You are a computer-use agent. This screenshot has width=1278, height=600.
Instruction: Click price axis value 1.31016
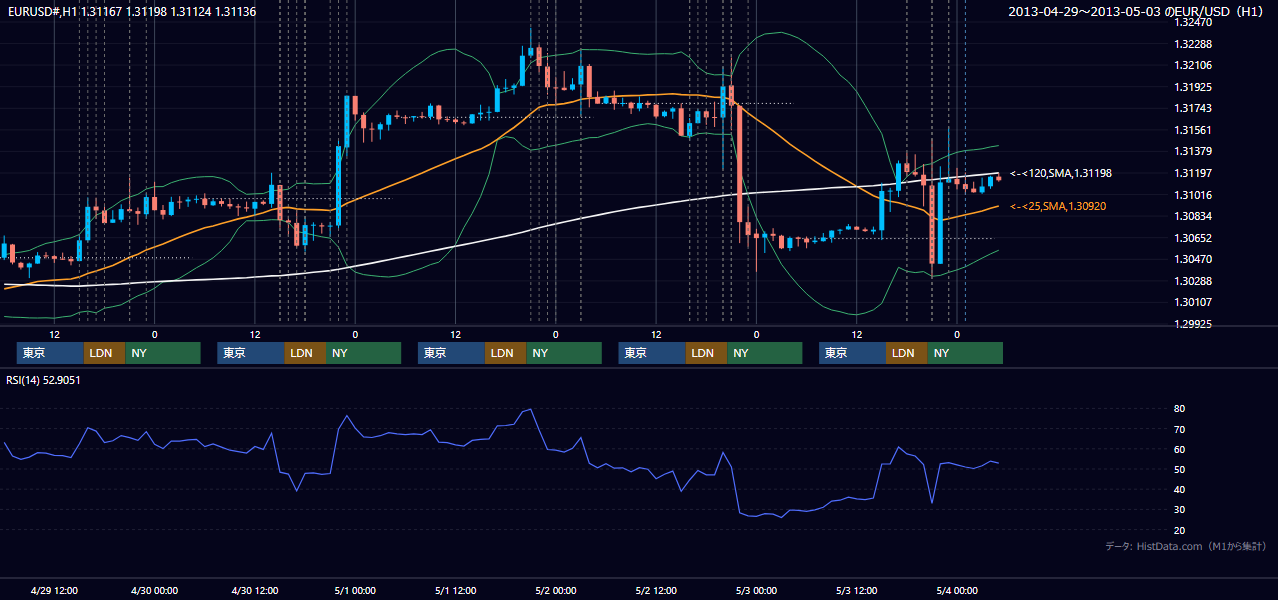click(1194, 195)
